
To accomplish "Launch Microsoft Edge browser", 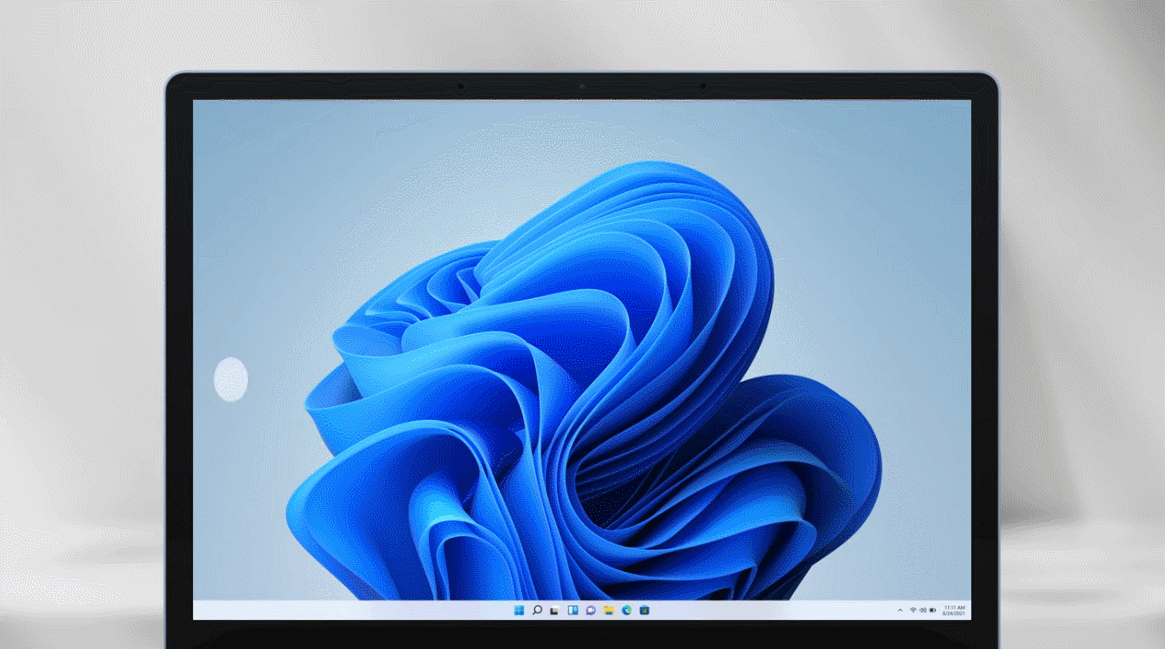I will 626,610.
